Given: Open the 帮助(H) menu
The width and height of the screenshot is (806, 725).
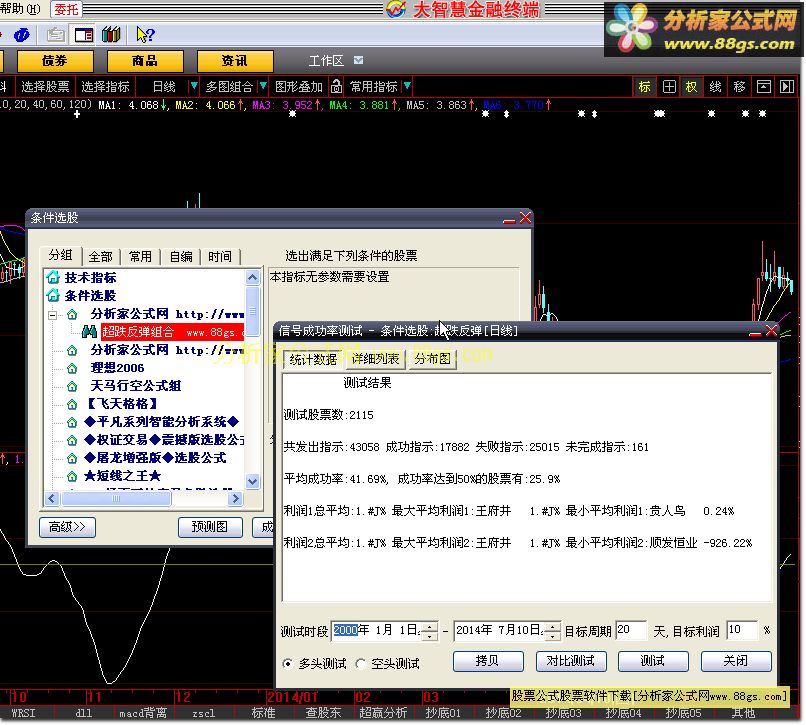Looking at the screenshot, I should (21, 8).
